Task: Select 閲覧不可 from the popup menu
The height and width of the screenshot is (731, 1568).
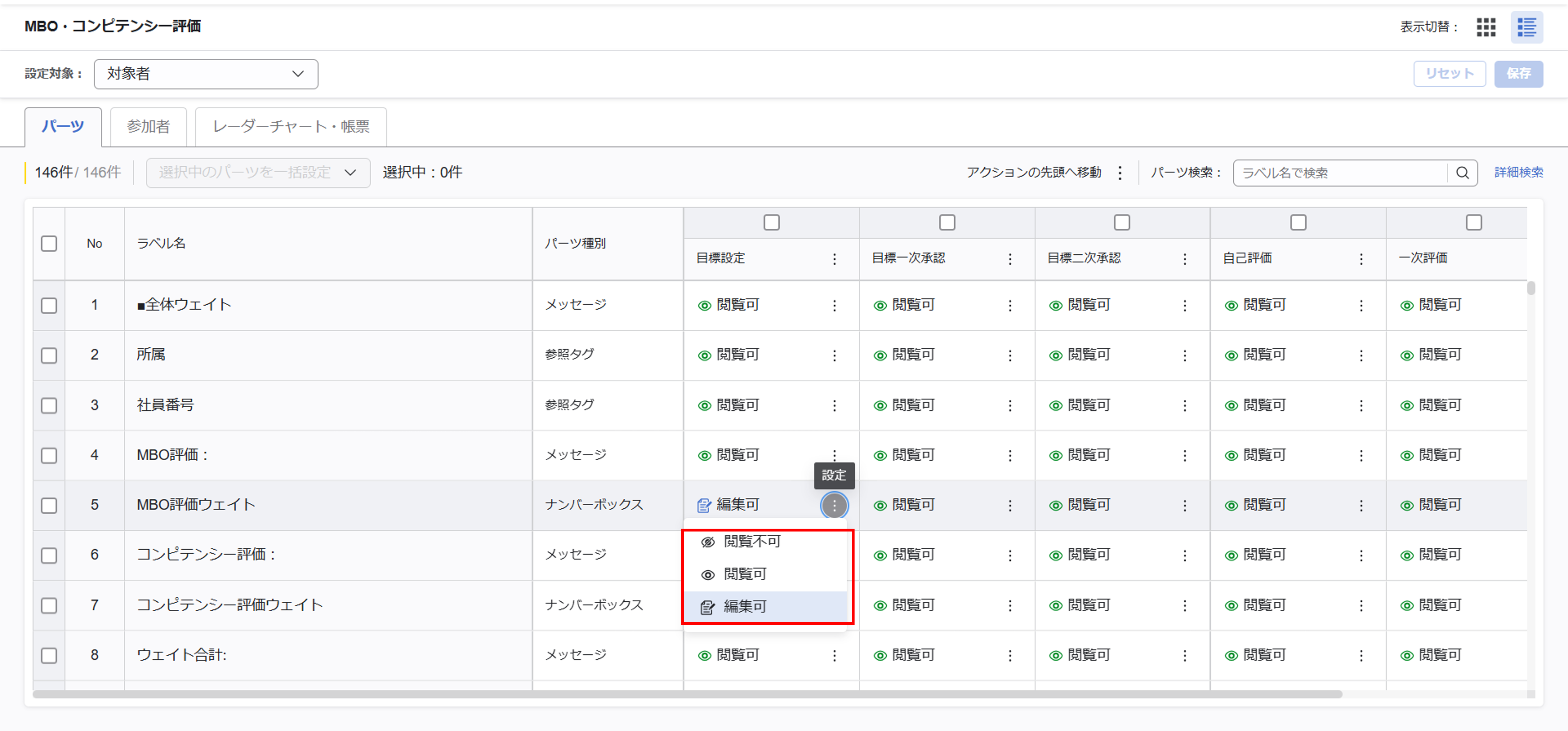Action: pyautogui.click(x=751, y=542)
